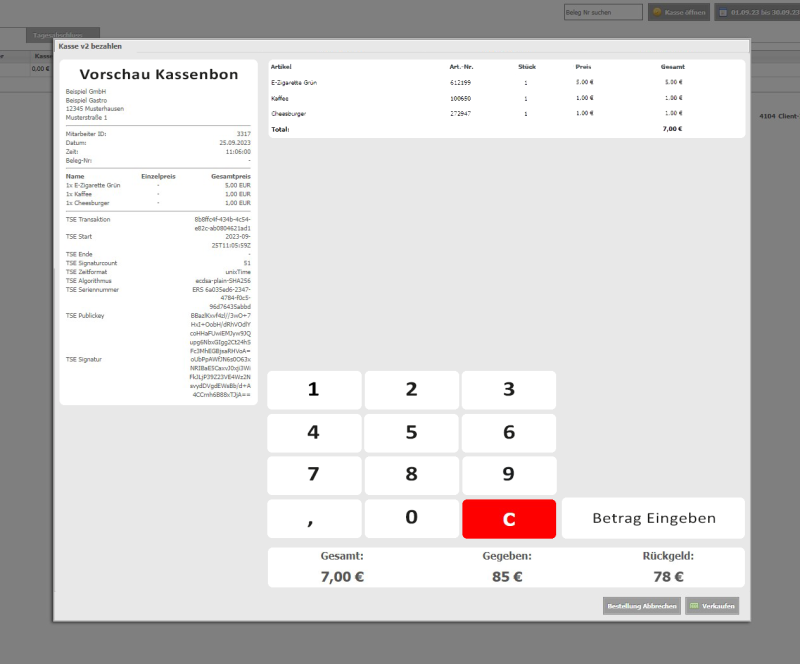Click the receipt date 25.09.2023

[x=235, y=143]
